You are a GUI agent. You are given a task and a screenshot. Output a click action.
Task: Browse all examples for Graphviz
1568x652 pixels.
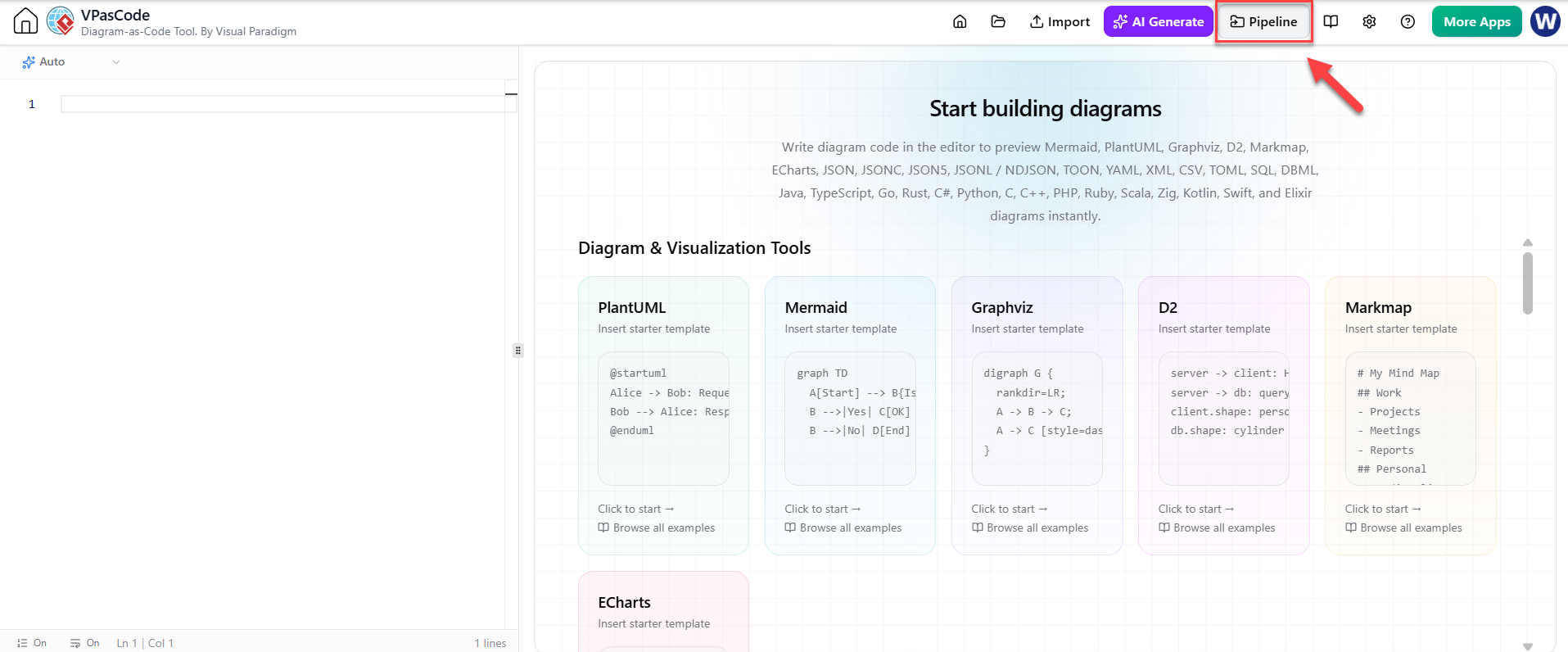(x=1030, y=528)
